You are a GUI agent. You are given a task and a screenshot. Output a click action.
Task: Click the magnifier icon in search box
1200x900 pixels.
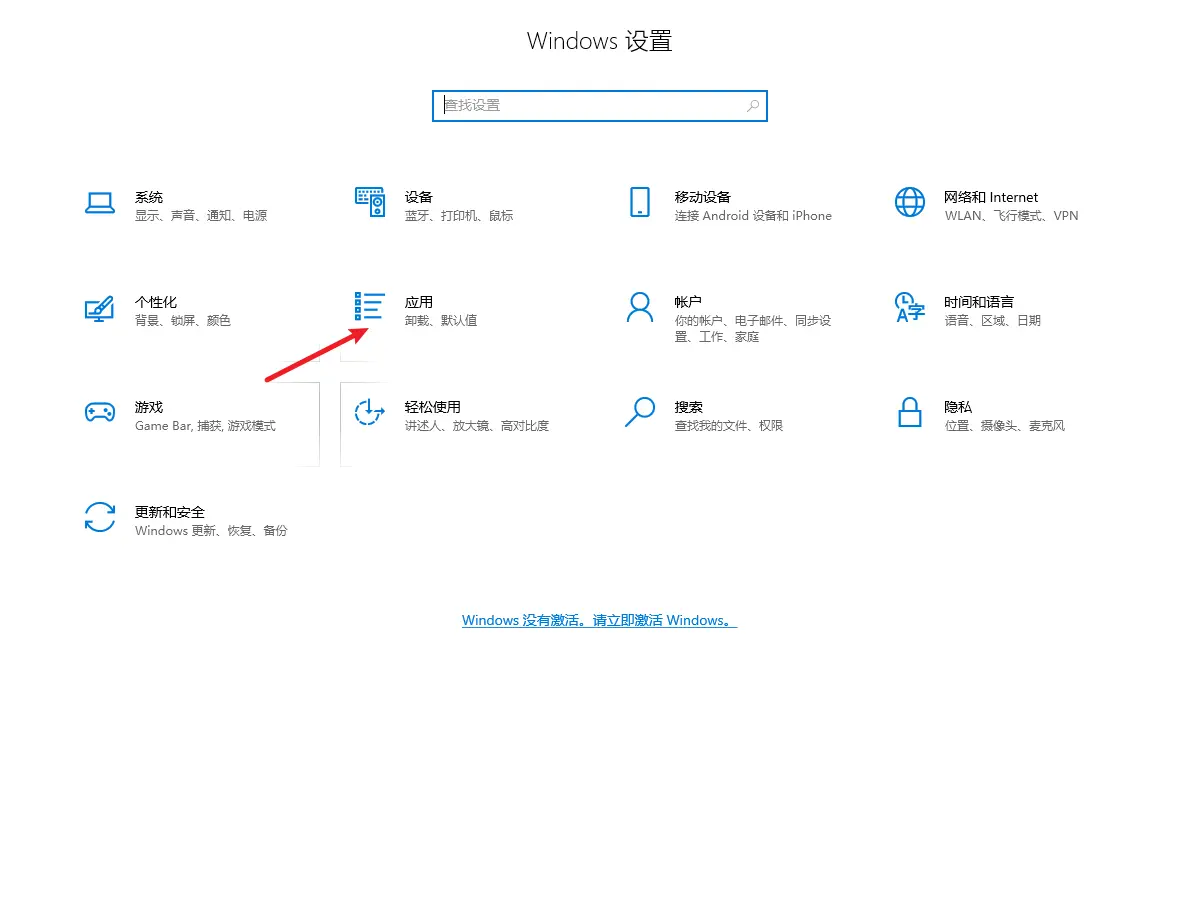753,105
